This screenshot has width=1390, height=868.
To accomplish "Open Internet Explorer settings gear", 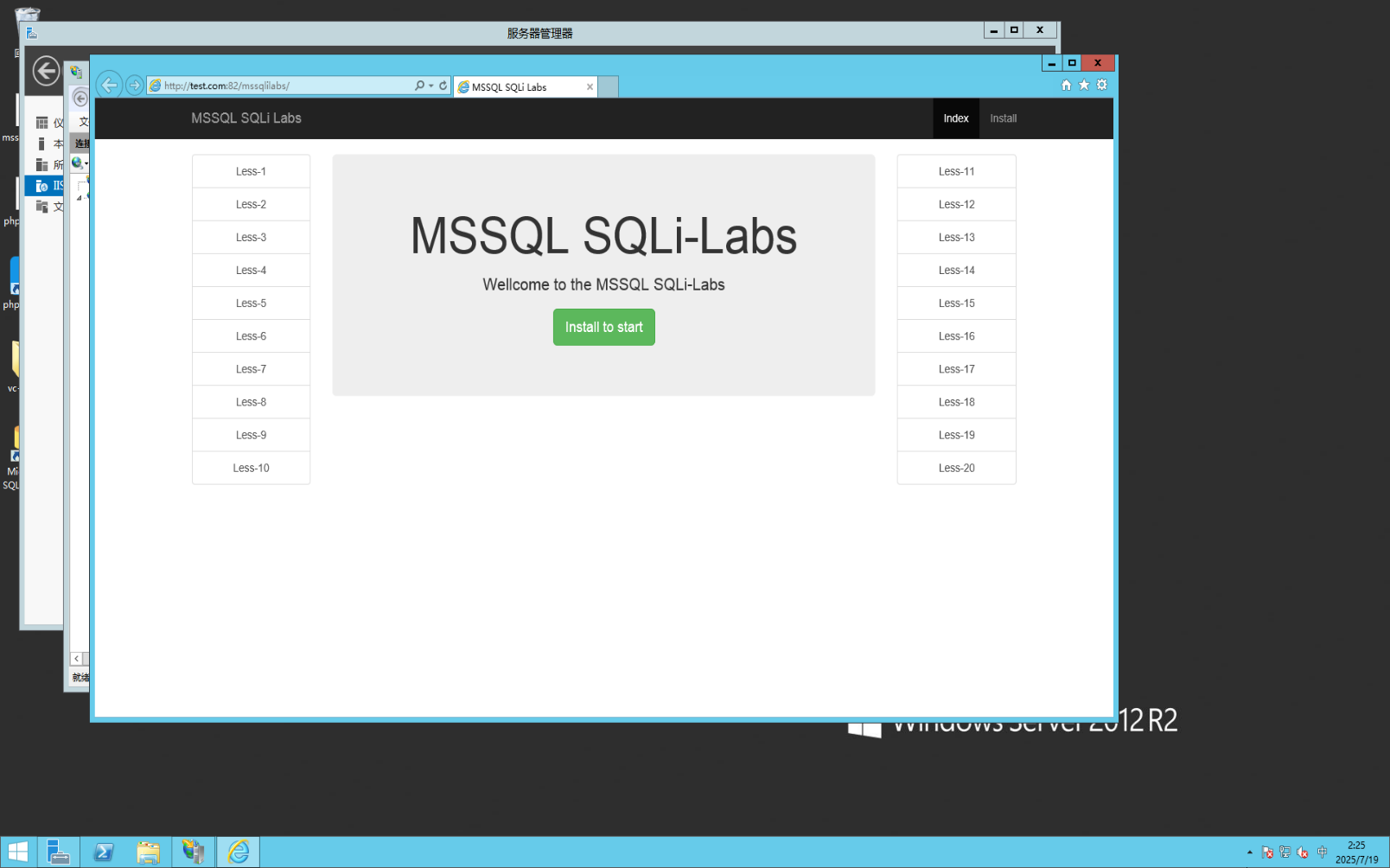I will pyautogui.click(x=1102, y=85).
